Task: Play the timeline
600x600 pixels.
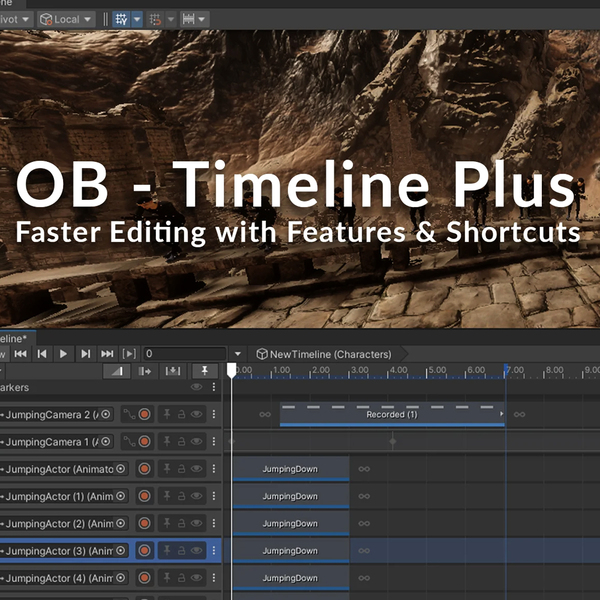Action: [x=64, y=354]
